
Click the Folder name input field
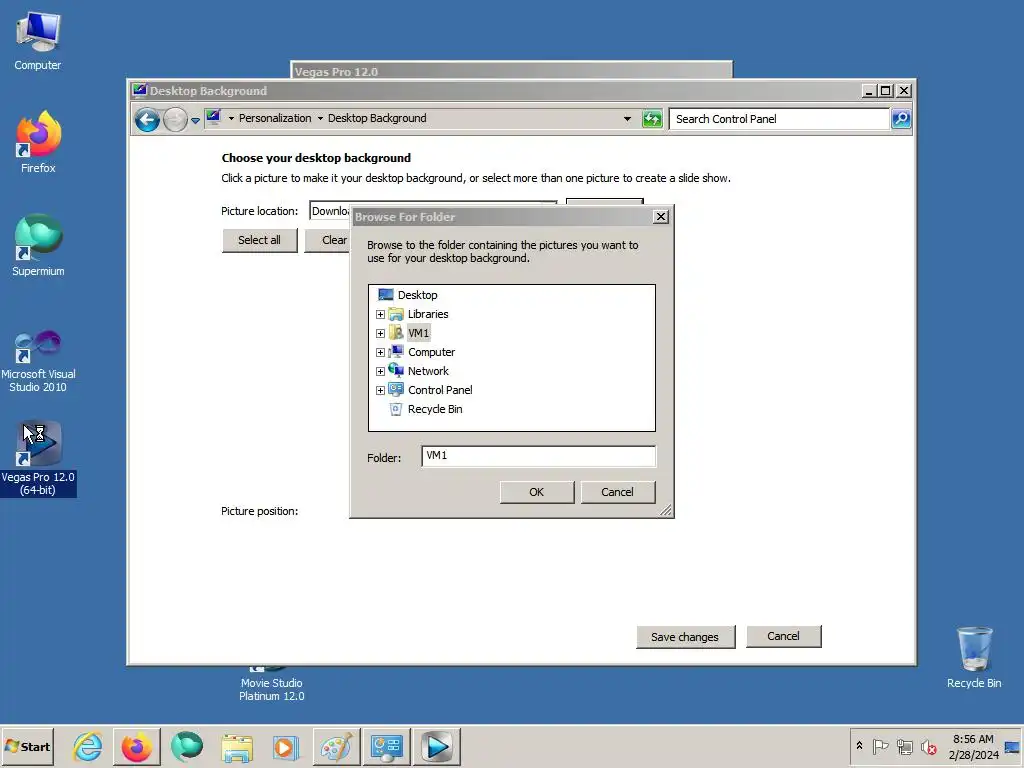pos(538,456)
